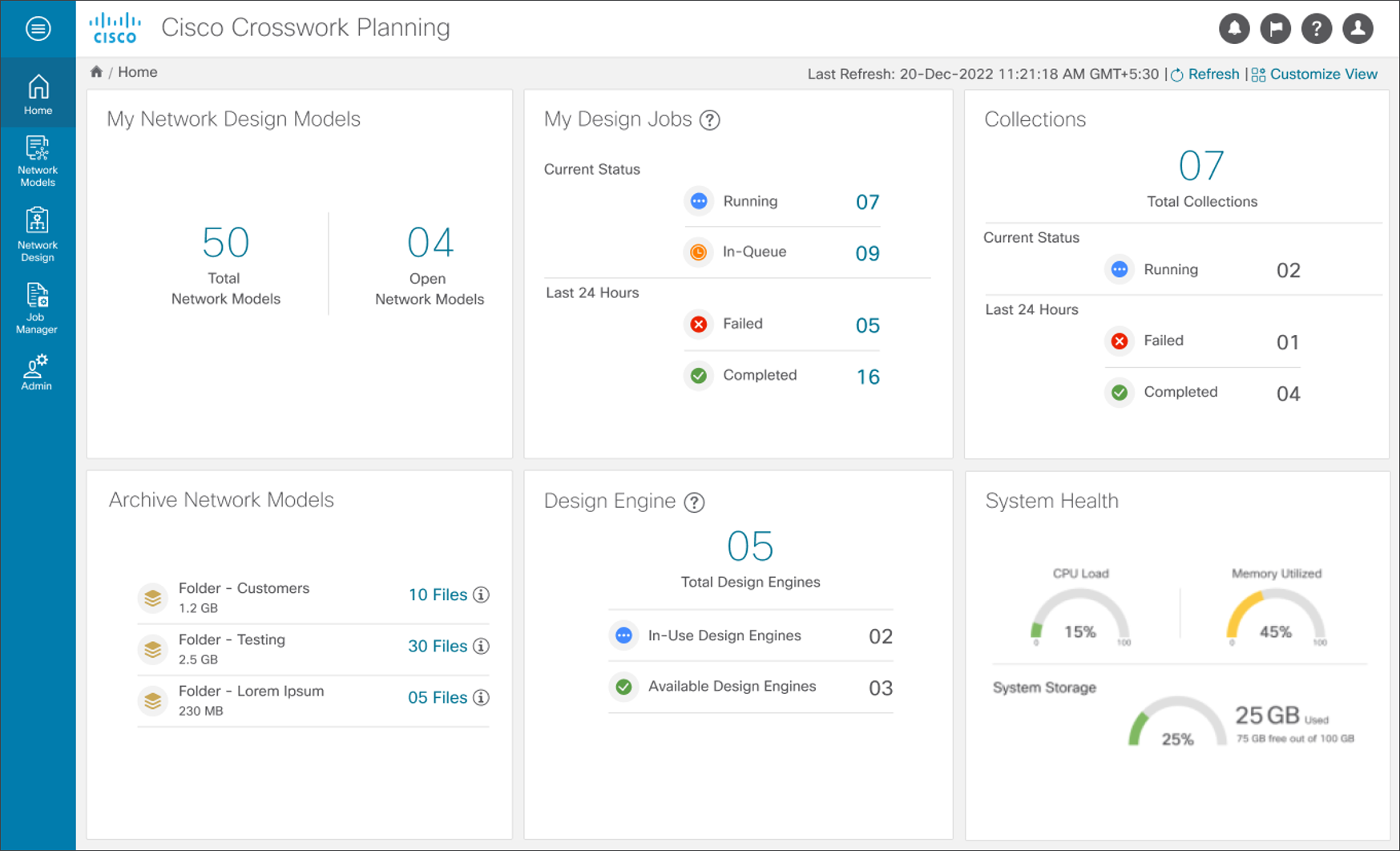Click the CPU Load gauge

click(x=1080, y=617)
